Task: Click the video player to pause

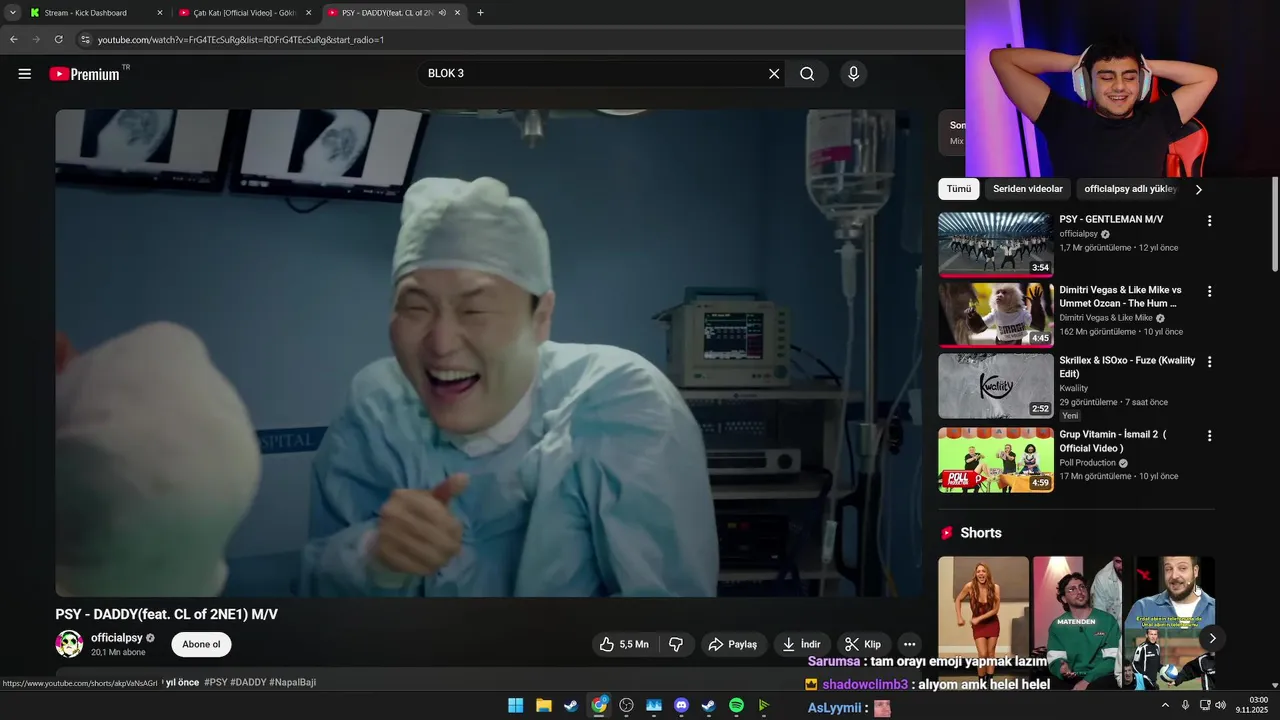Action: click(489, 353)
